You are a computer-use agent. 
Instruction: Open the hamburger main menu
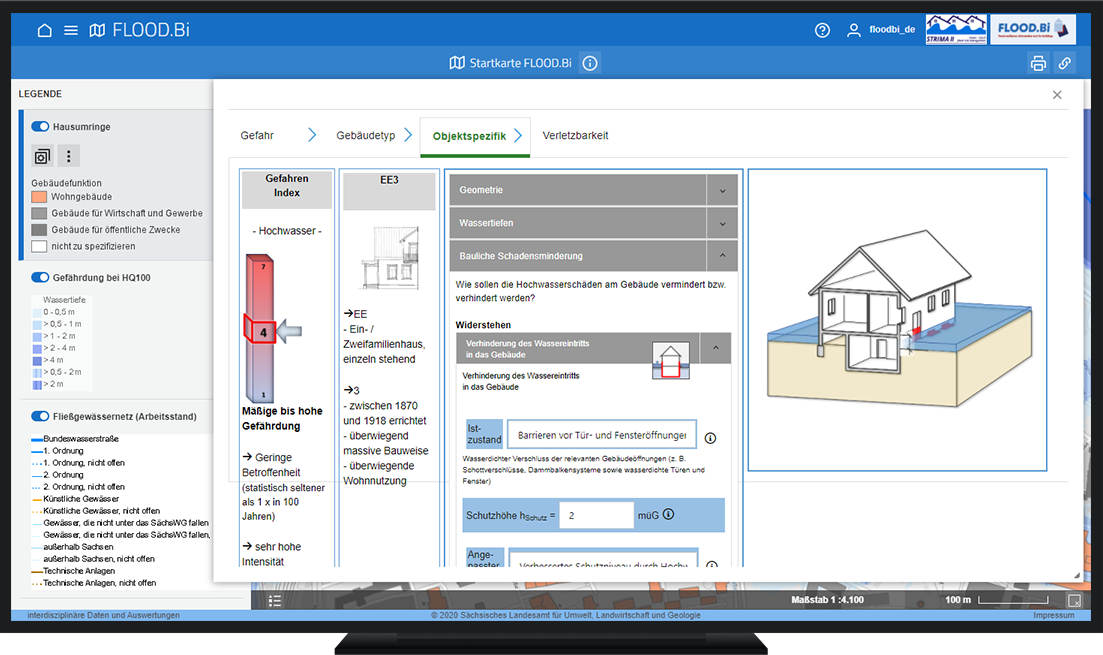click(71, 30)
